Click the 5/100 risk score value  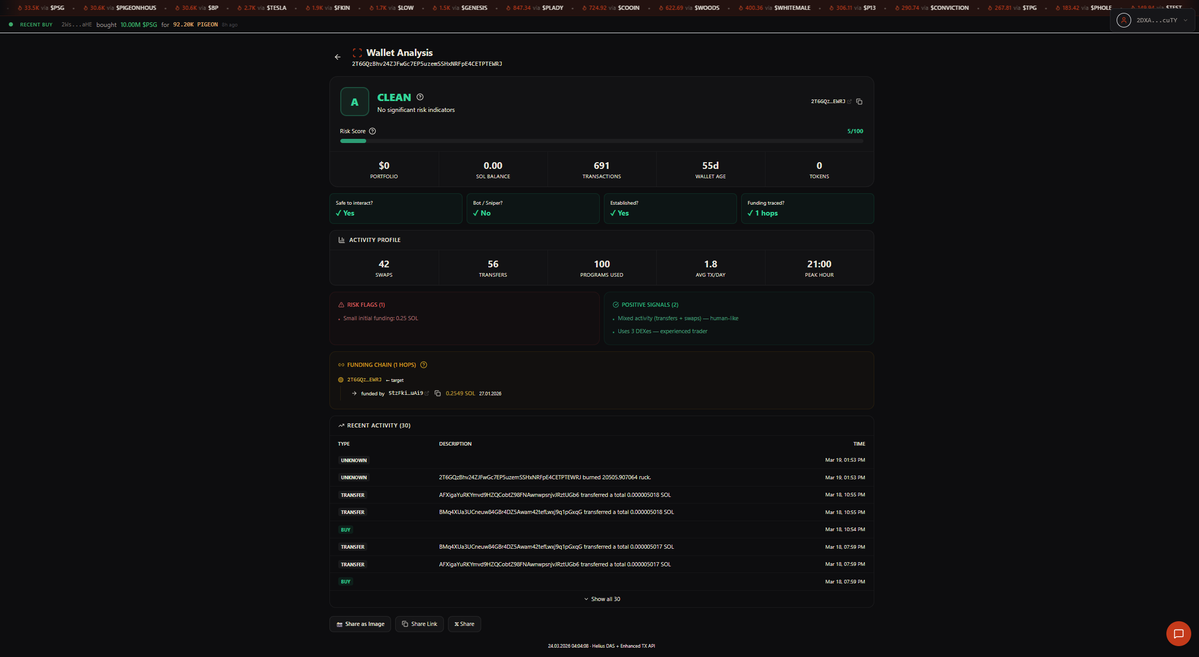click(x=855, y=131)
